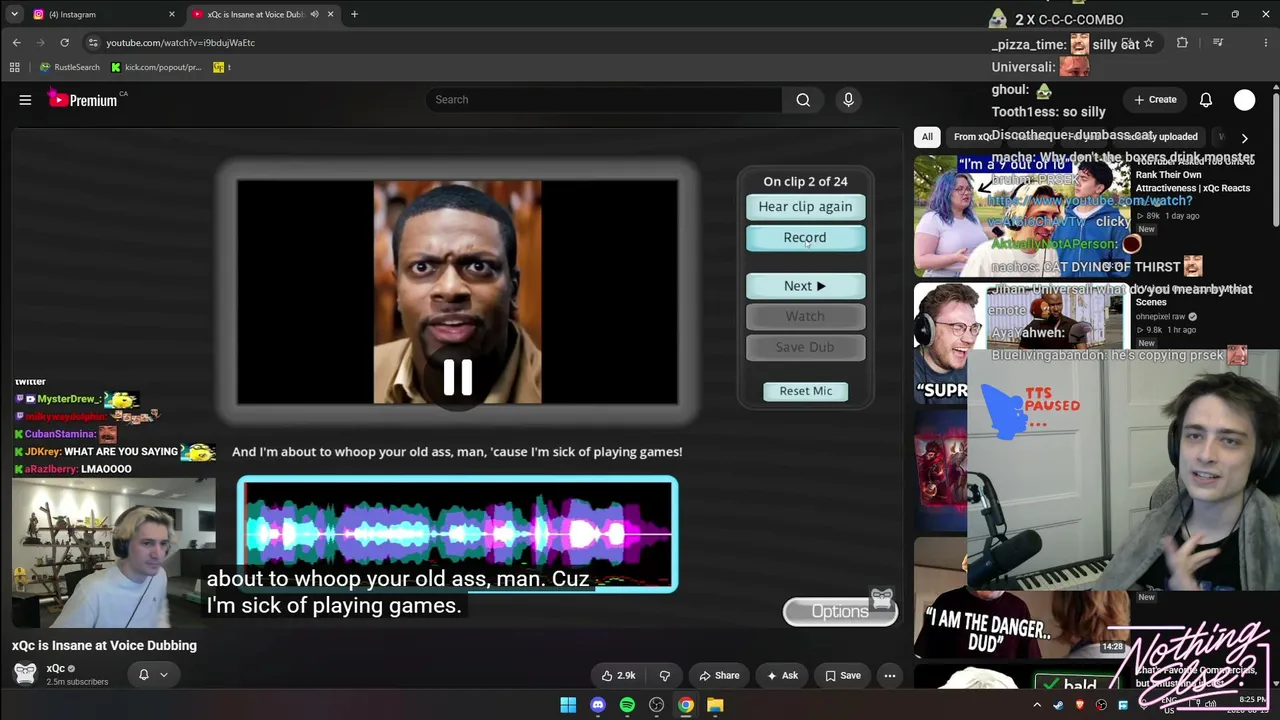Open a new browser tab
This screenshot has height=720, width=1280.
(354, 14)
